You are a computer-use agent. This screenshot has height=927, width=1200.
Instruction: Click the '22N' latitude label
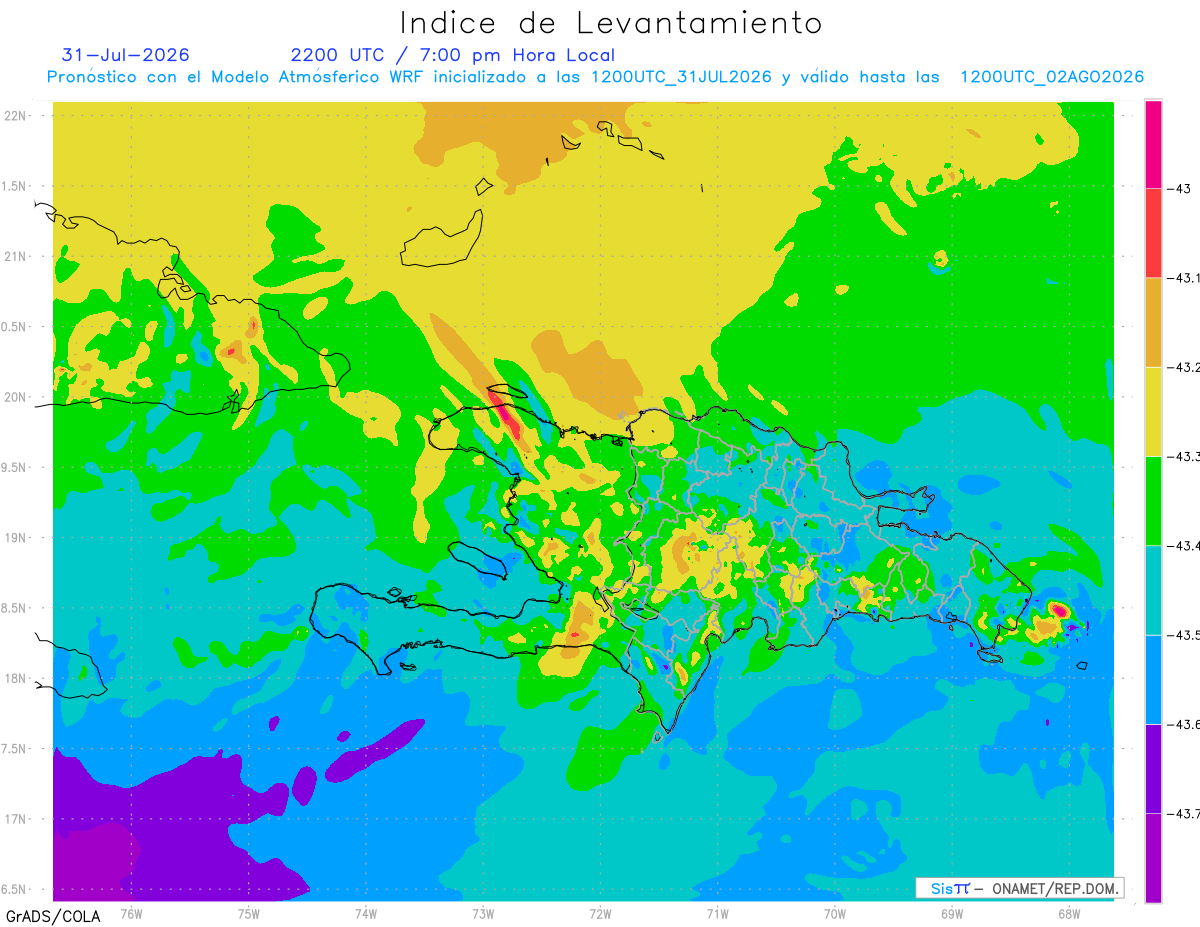[x=17, y=115]
